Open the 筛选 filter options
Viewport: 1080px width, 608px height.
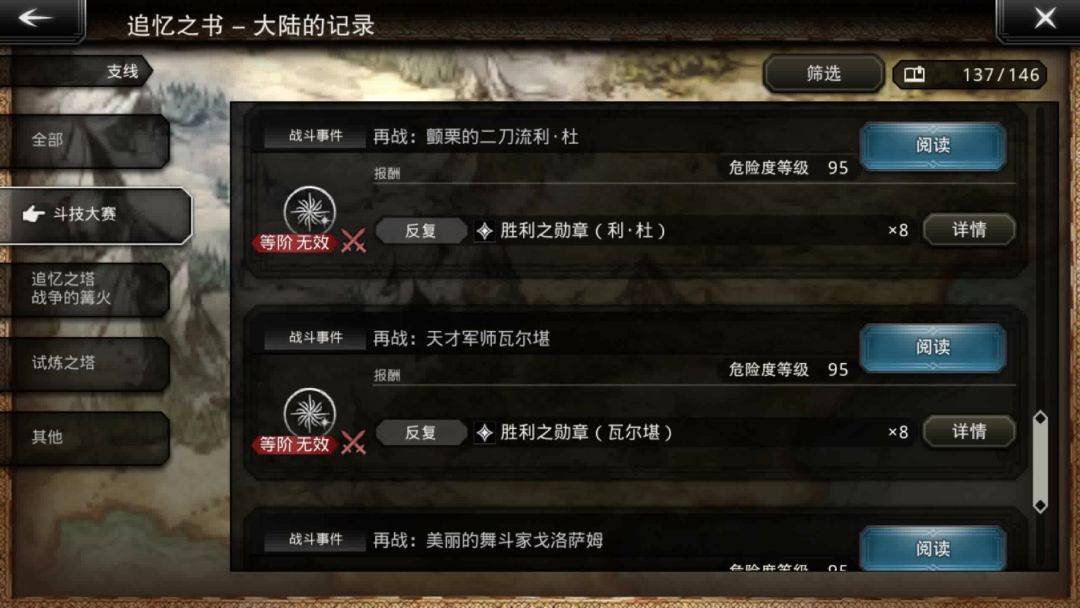pos(823,74)
